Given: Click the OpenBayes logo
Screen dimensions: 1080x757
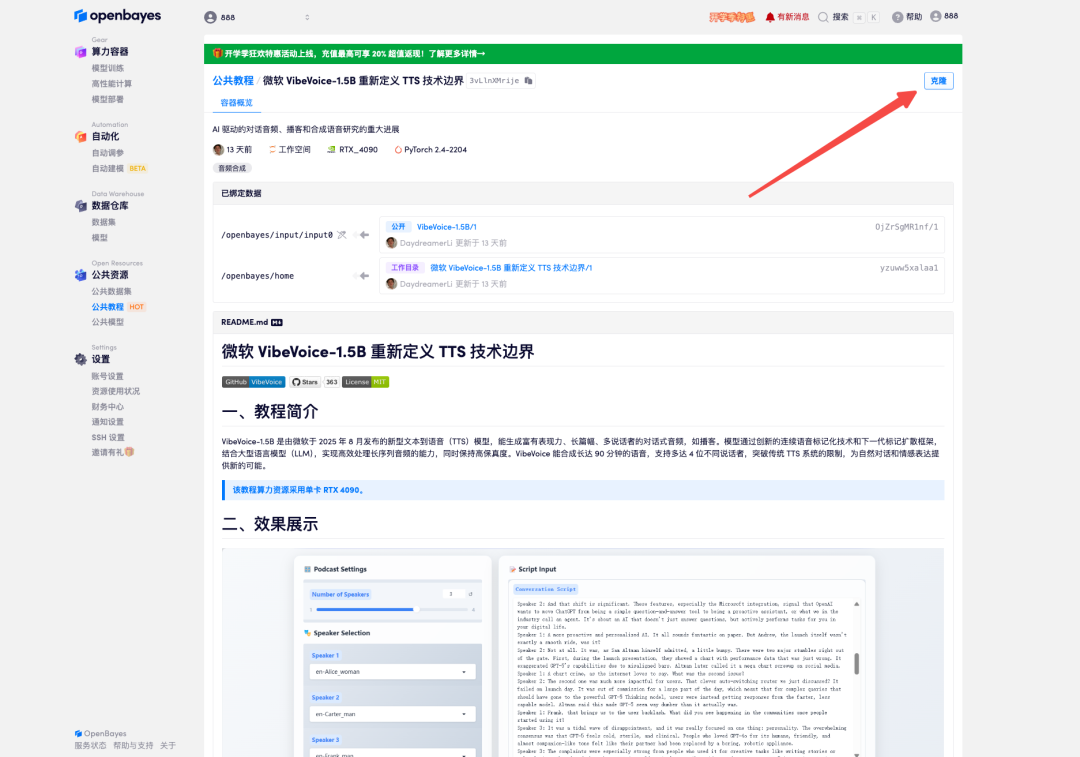Looking at the screenshot, I should (117, 16).
